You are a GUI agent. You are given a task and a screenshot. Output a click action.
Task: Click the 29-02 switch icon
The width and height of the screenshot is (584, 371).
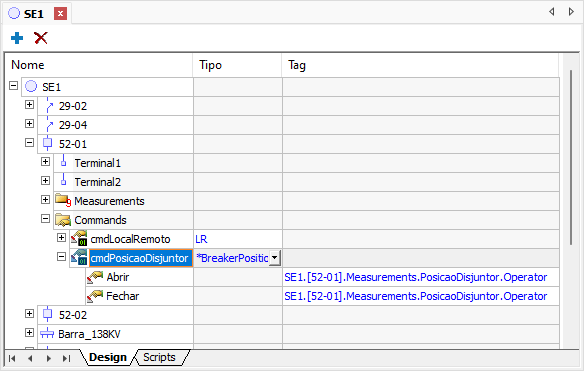point(49,106)
